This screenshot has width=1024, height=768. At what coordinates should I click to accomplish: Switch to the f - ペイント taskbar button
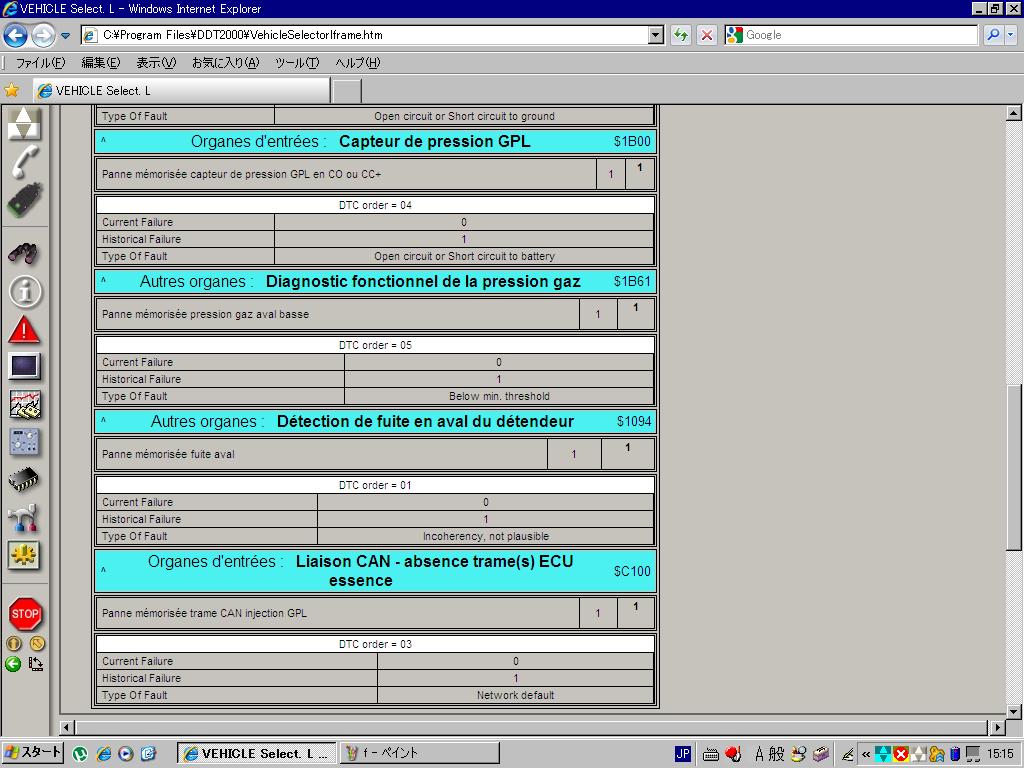click(x=420, y=754)
